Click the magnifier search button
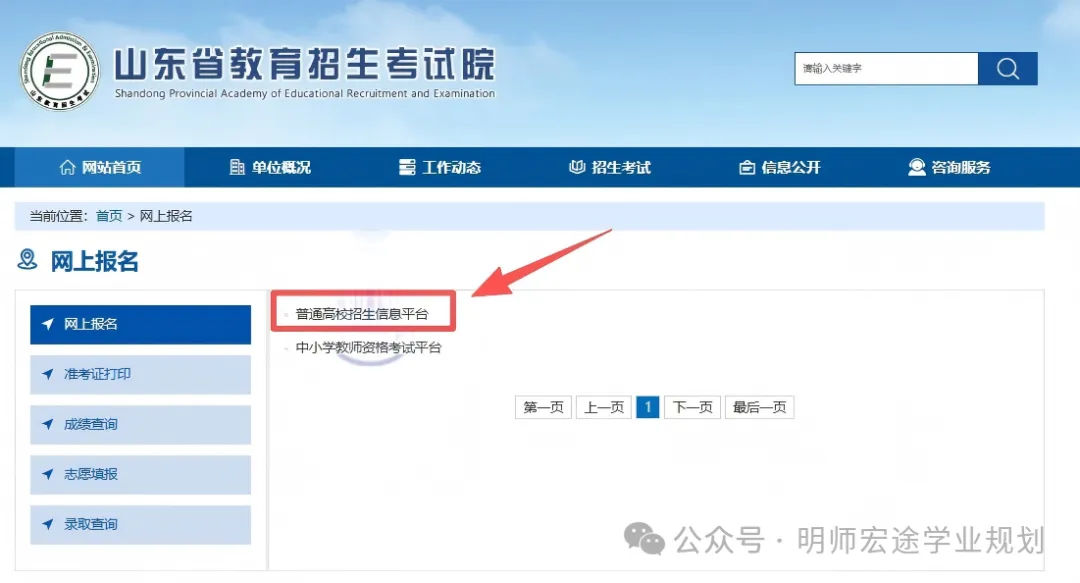1080x583 pixels. (1008, 68)
